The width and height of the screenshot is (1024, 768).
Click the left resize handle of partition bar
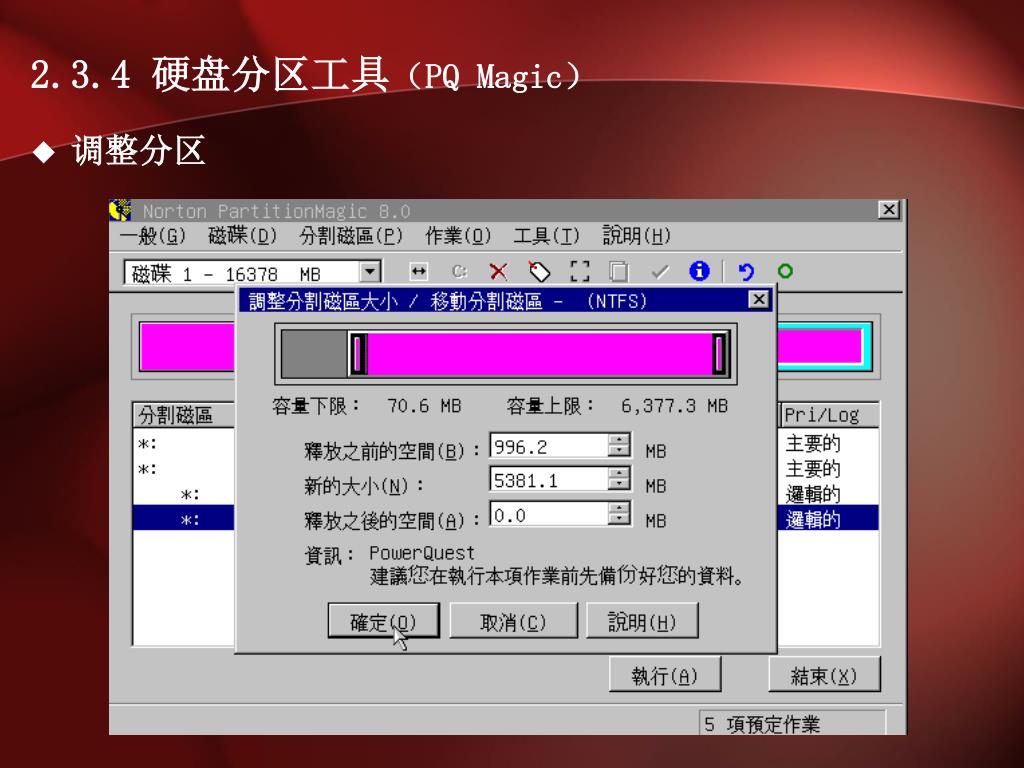pyautogui.click(x=358, y=353)
